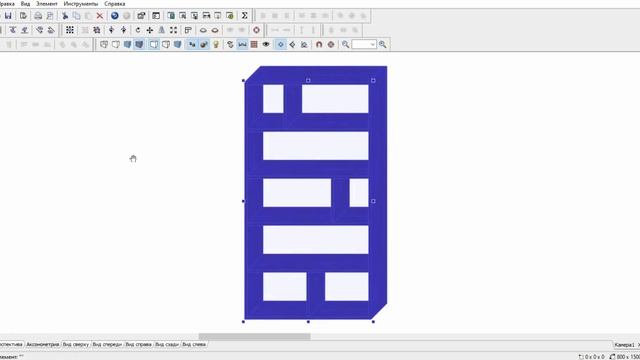Screen dimensions: 640x360
Task: Toggle the highlighted blue diamond snap icon
Action: (x=280, y=44)
